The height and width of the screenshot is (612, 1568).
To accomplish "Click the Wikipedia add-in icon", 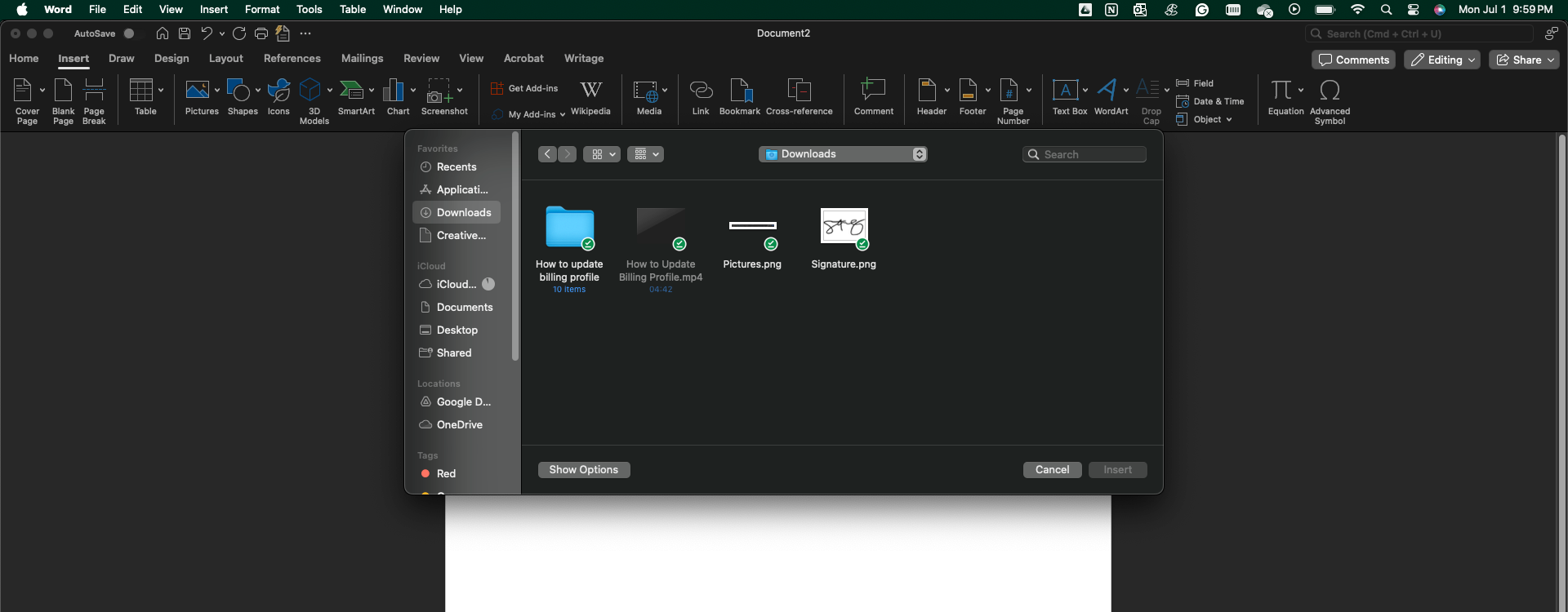I will click(x=590, y=91).
